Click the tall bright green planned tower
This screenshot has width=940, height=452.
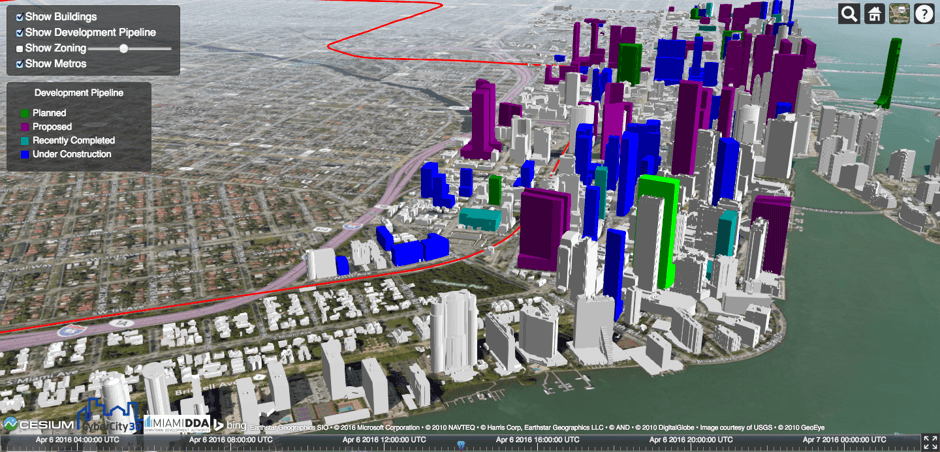(660, 230)
